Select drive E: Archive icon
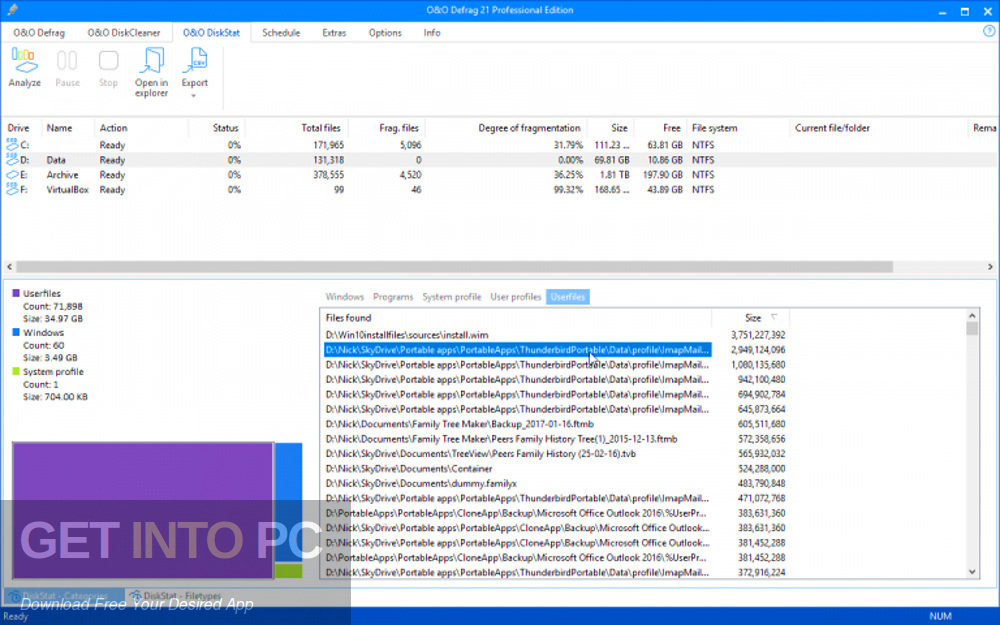Viewport: 1000px width, 625px height. click(x=12, y=175)
